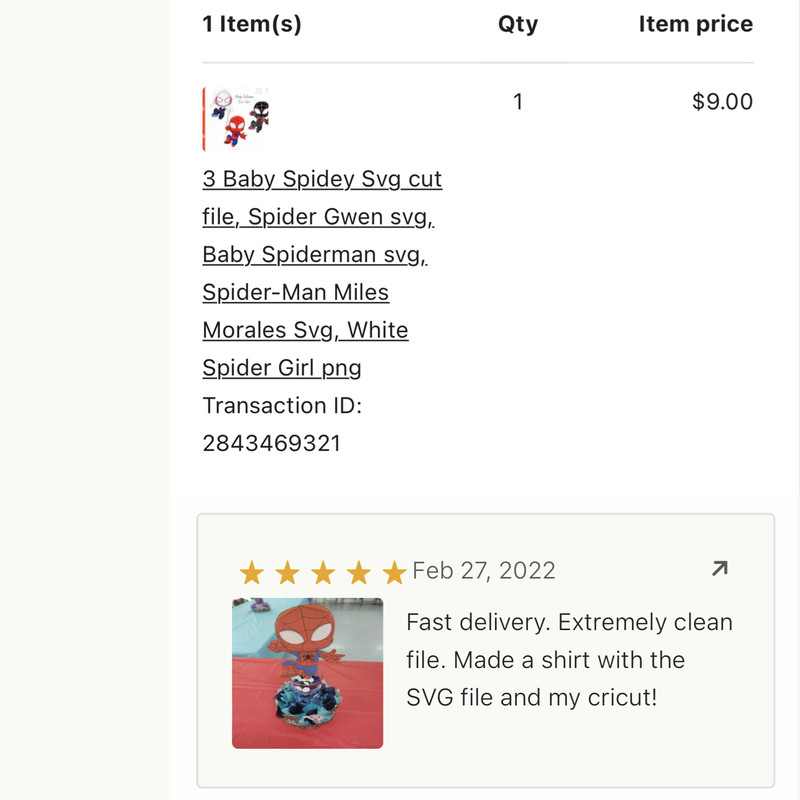Screen dimensions: 800x800
Task: Open the Baby Spidey product thumbnail
Action: coord(236,119)
